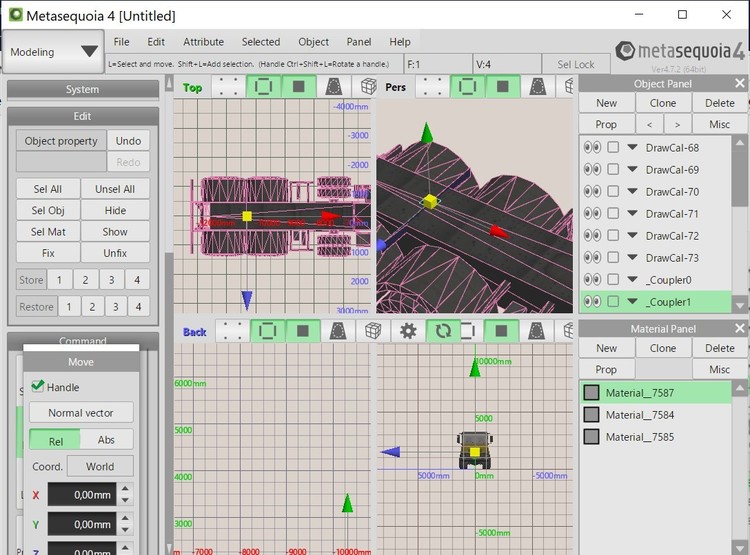Collapse the DrawCal-71 triangle expander
Viewport: 750px width, 555px height.
click(x=632, y=213)
